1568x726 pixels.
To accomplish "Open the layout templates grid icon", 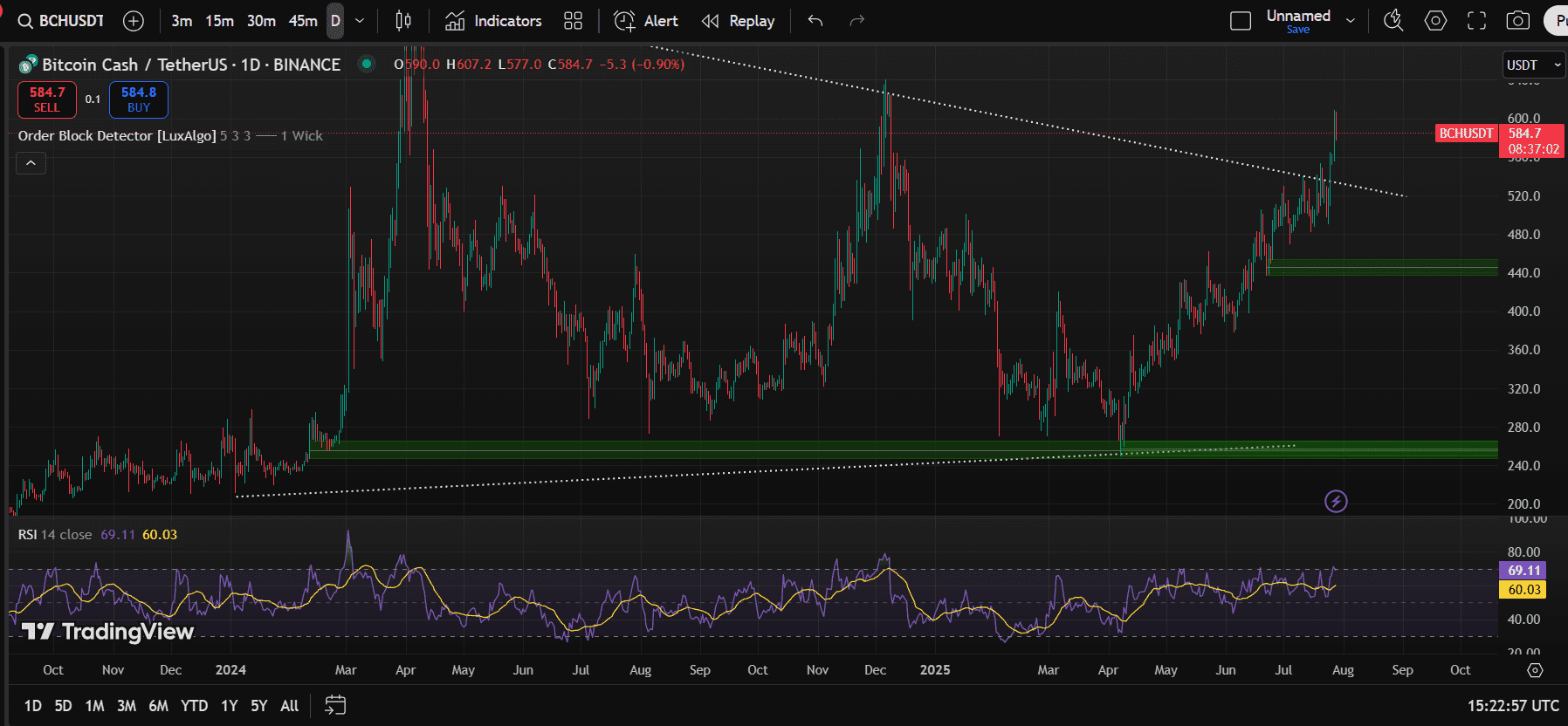I will [x=573, y=21].
